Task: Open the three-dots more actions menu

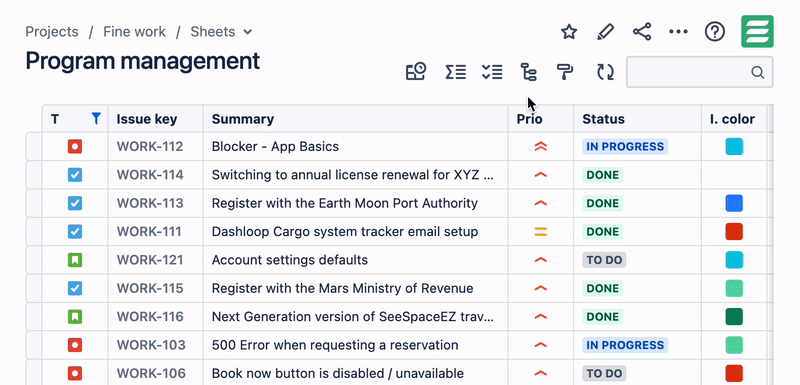Action: point(678,32)
